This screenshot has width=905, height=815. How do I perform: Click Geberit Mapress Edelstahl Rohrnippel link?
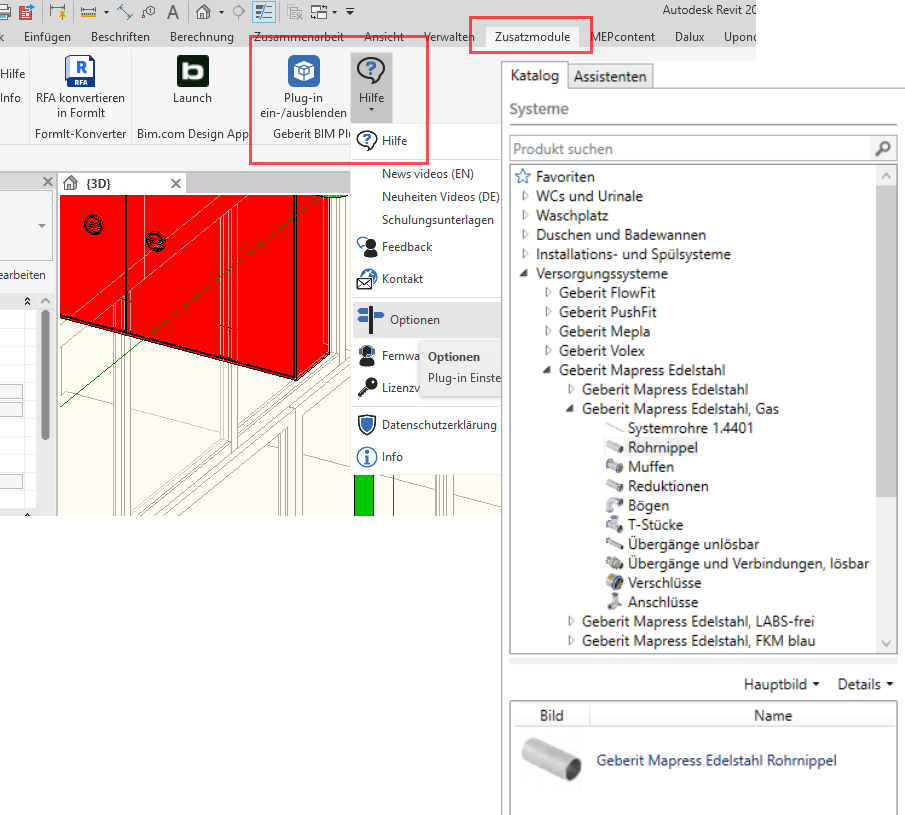click(x=716, y=761)
